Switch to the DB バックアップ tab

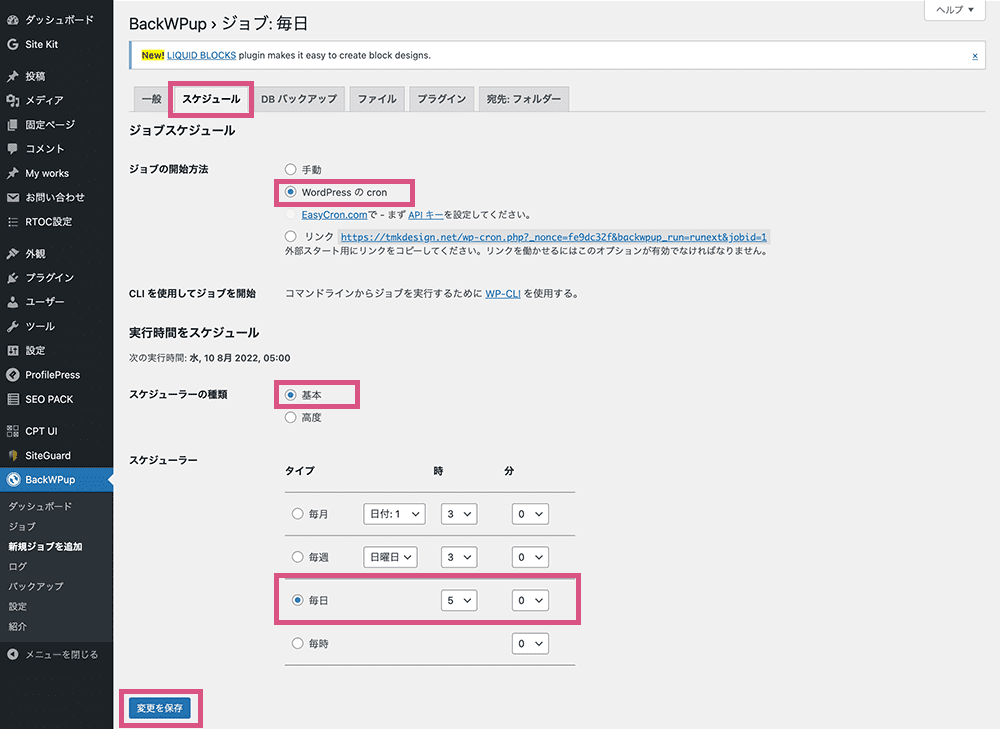point(300,99)
